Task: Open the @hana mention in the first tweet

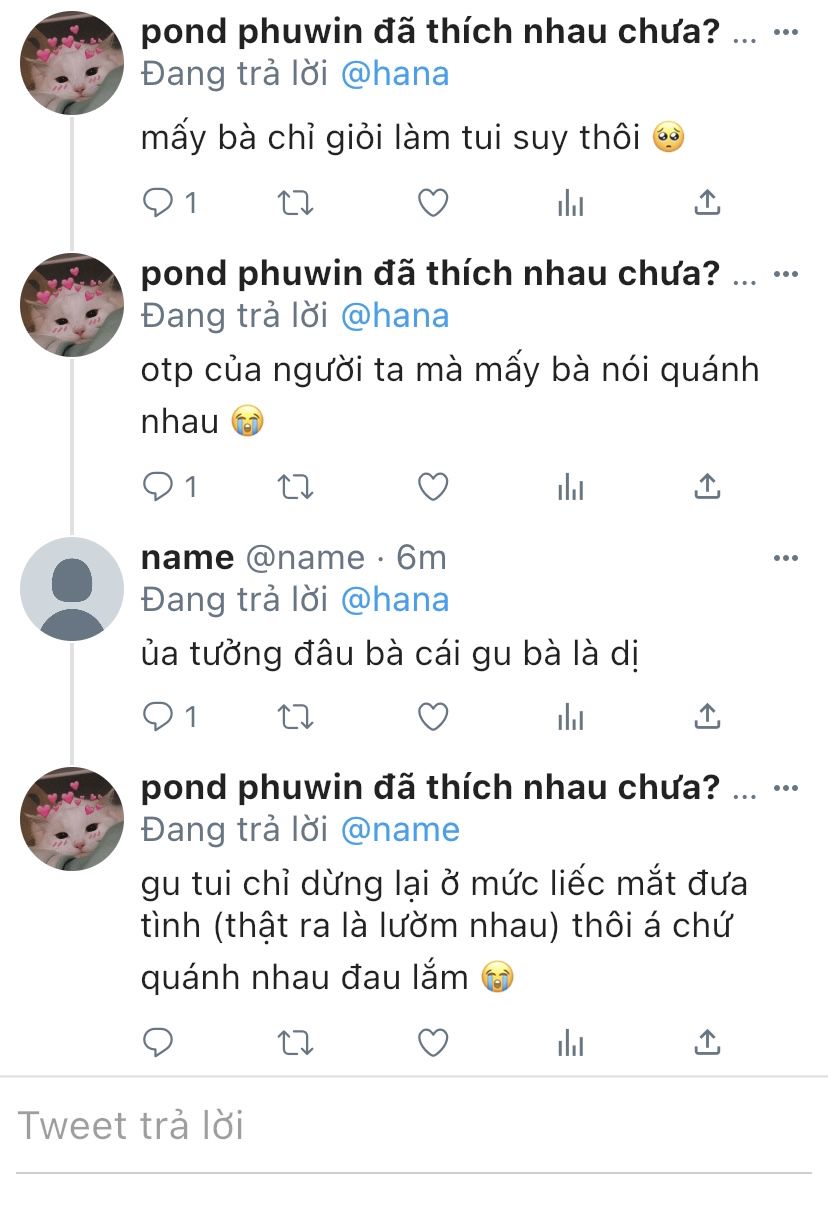Action: pyautogui.click(x=395, y=74)
